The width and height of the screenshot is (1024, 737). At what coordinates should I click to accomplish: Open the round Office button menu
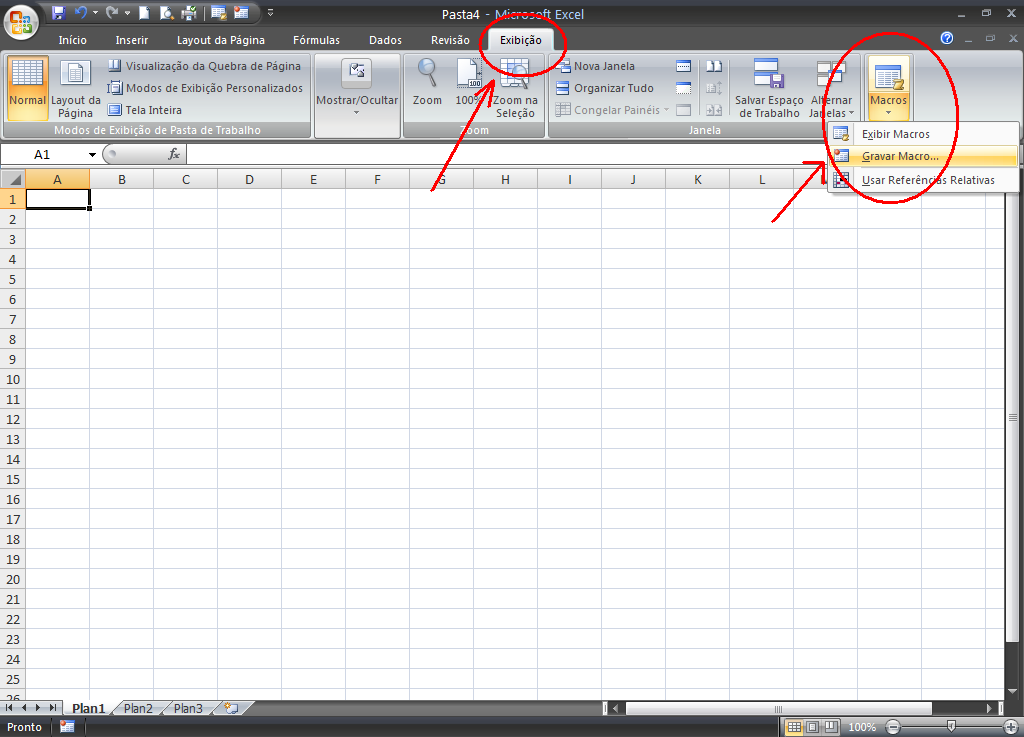pyautogui.click(x=21, y=22)
